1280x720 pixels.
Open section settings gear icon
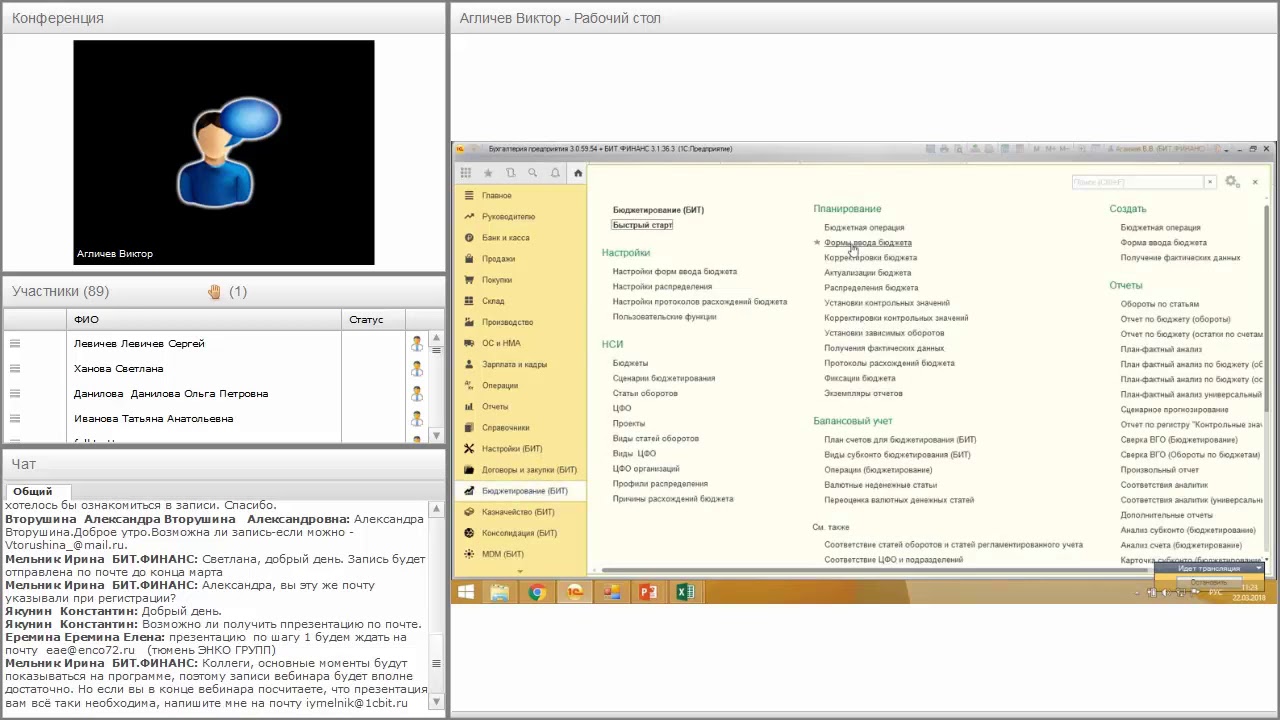click(x=1232, y=182)
